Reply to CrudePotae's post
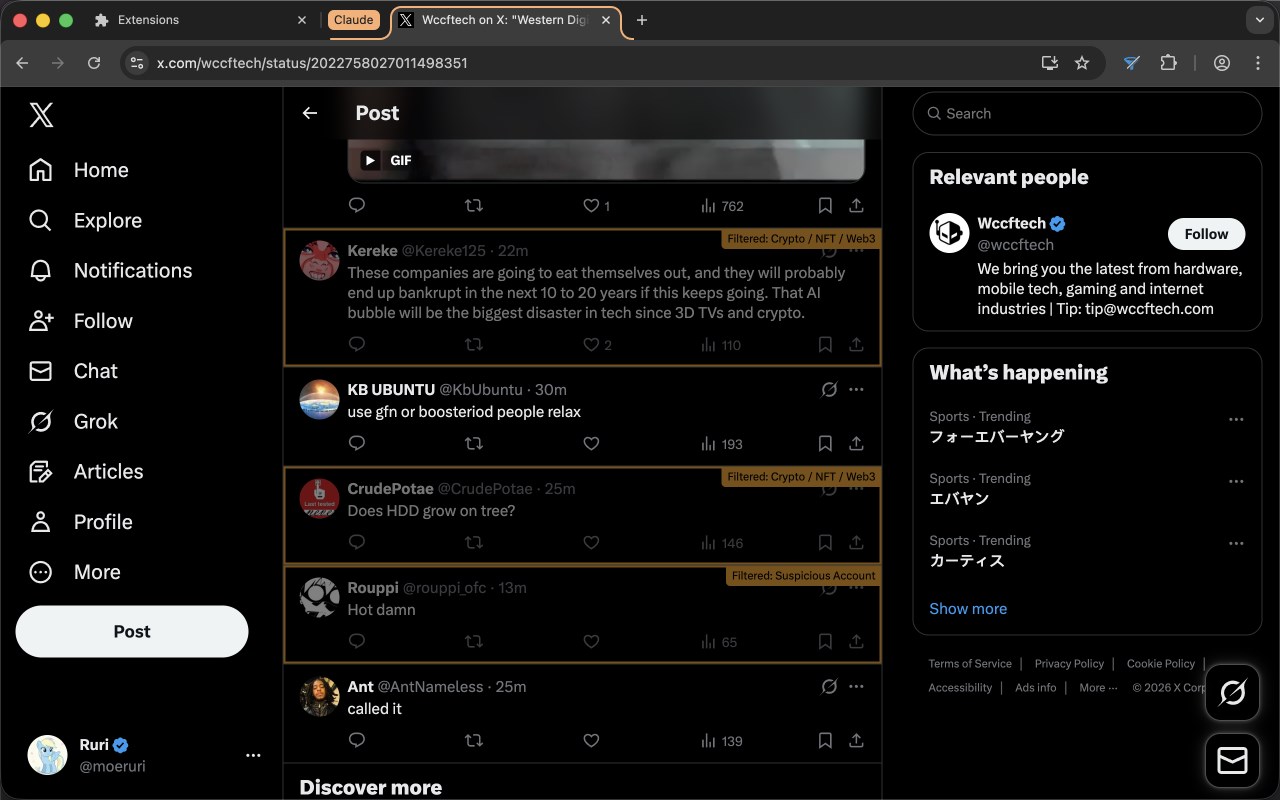Screen dimensions: 1280x800 pyautogui.click(x=357, y=542)
